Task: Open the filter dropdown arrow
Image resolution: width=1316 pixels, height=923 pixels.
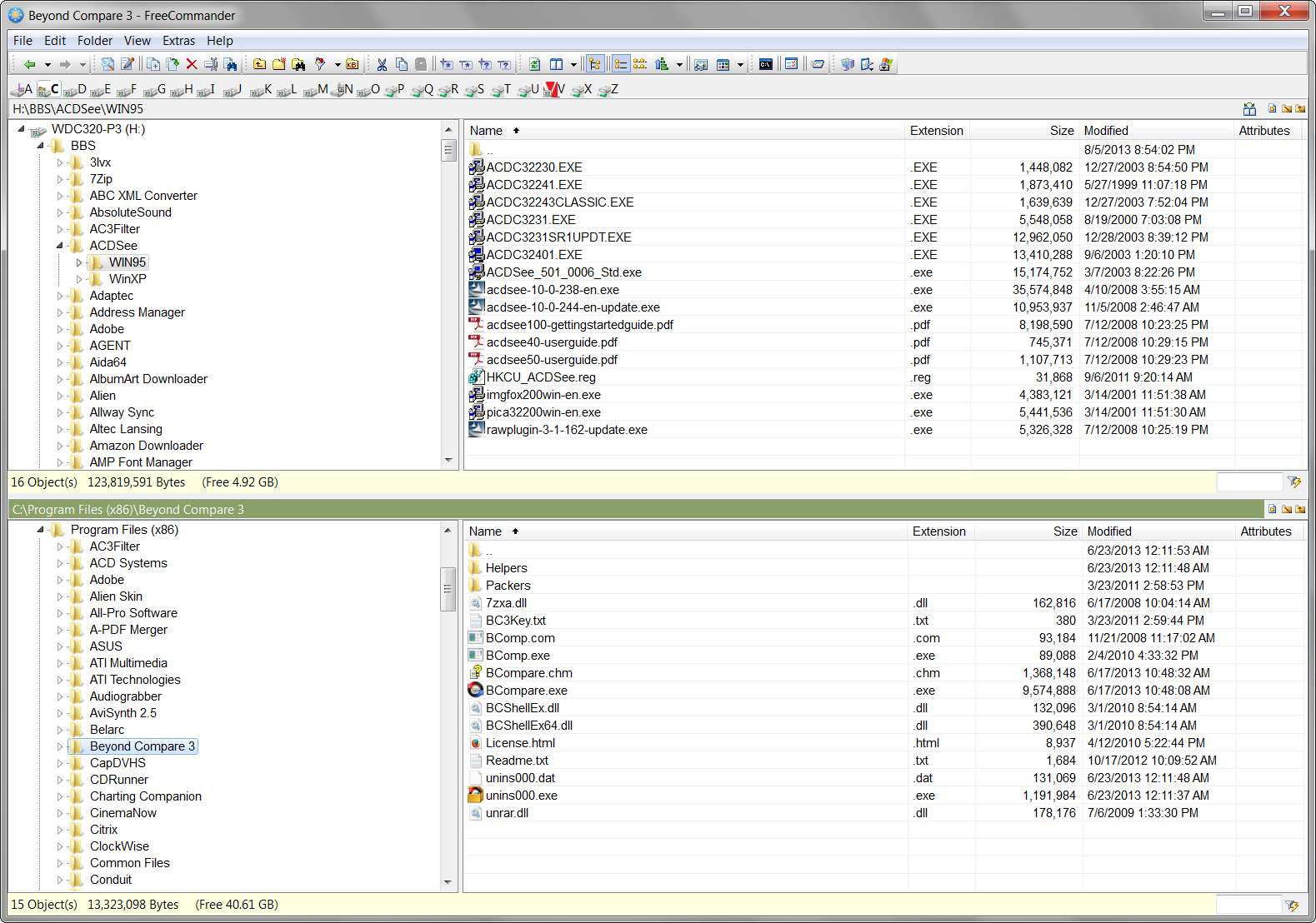Action: click(338, 64)
